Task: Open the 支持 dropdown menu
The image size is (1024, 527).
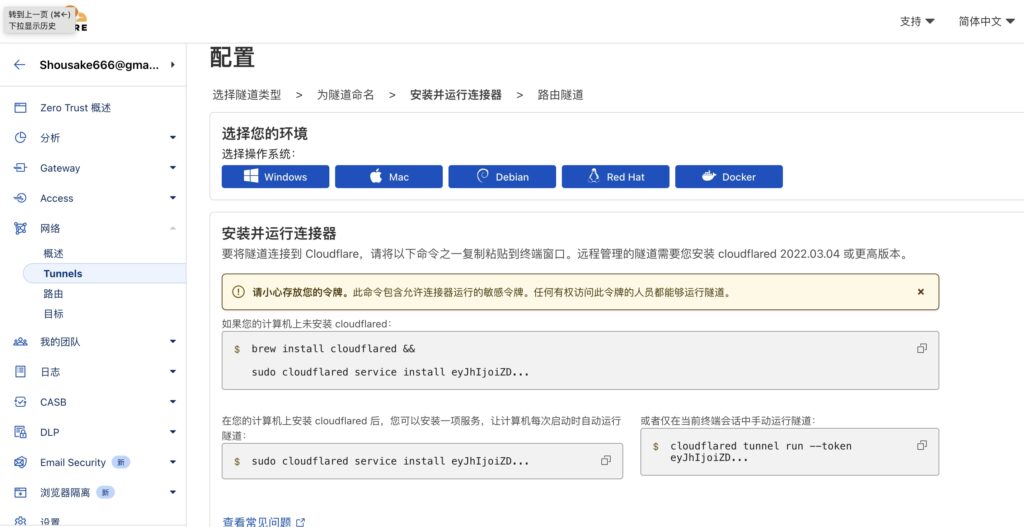Action: tap(917, 22)
